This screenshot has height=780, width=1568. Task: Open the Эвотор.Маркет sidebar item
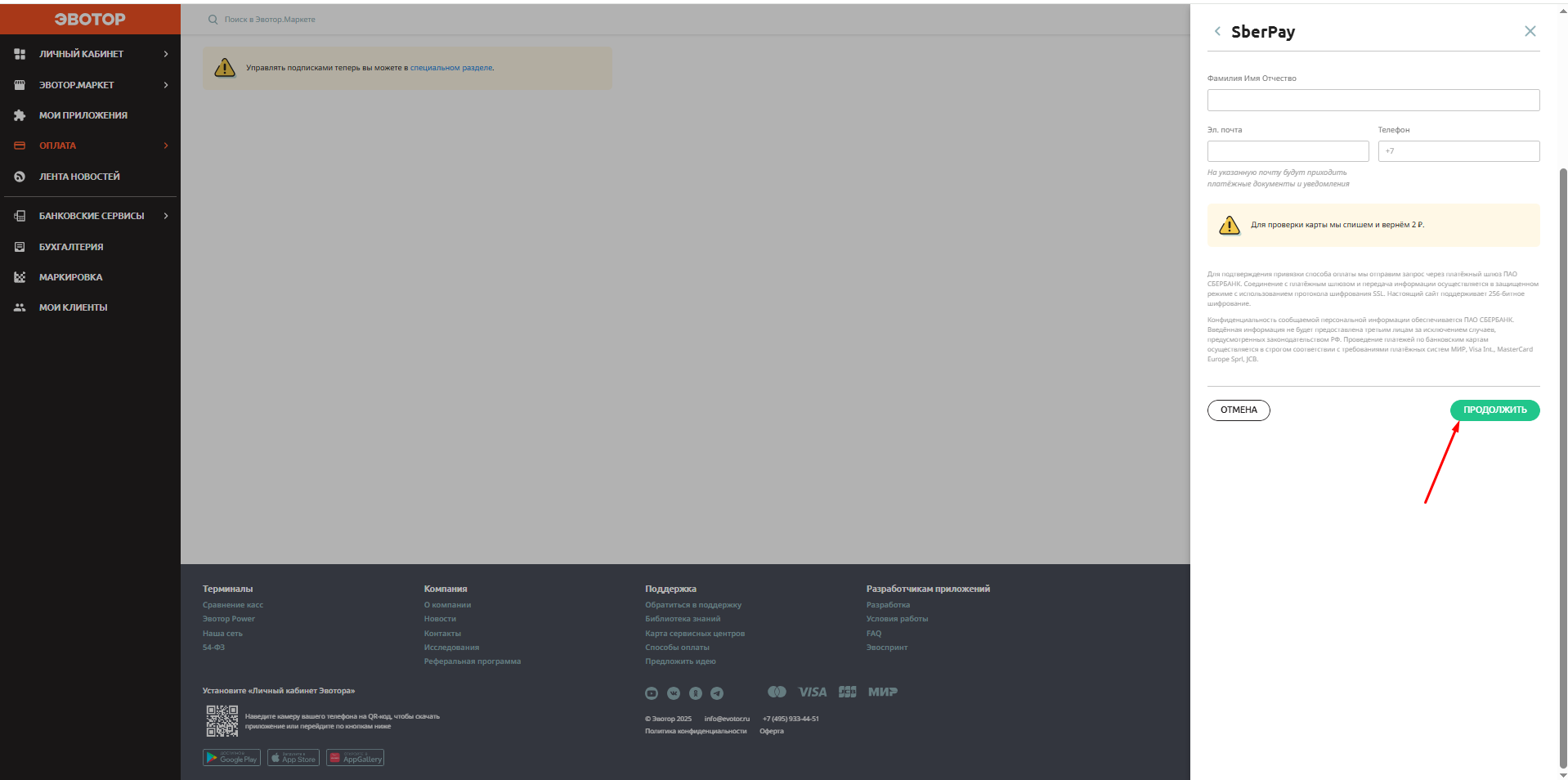[x=90, y=85]
